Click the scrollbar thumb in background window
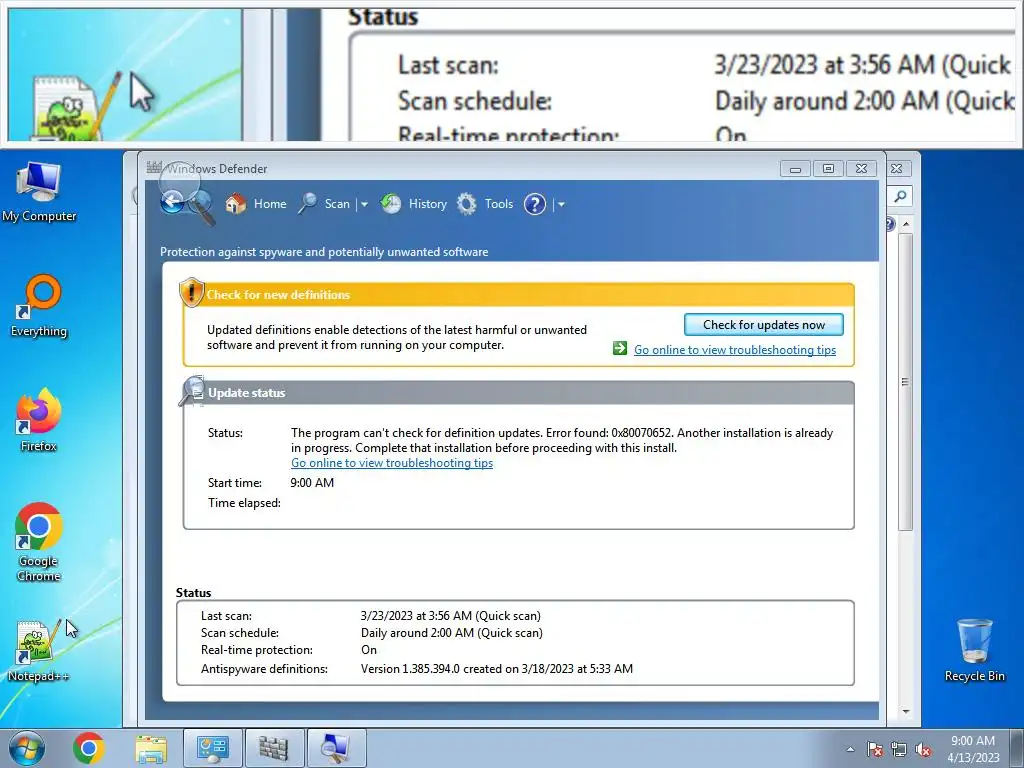The width and height of the screenshot is (1024, 768). point(905,382)
